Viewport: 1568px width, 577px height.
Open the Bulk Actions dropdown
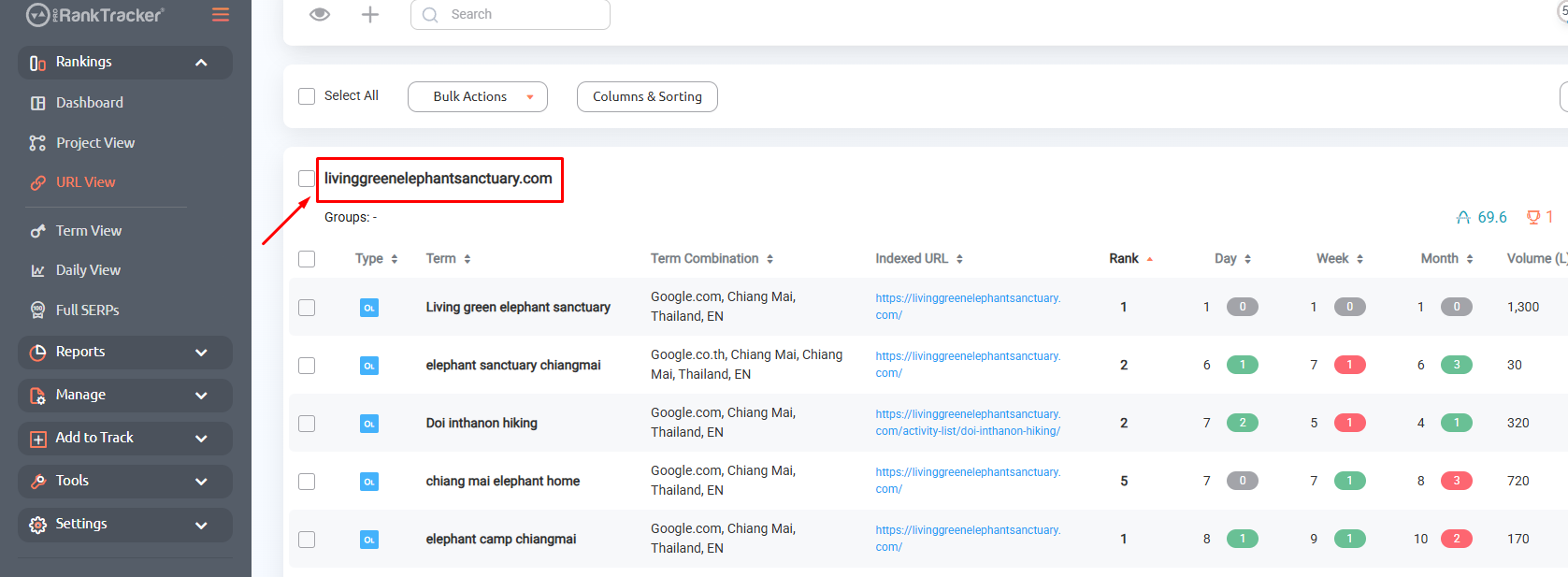(477, 96)
